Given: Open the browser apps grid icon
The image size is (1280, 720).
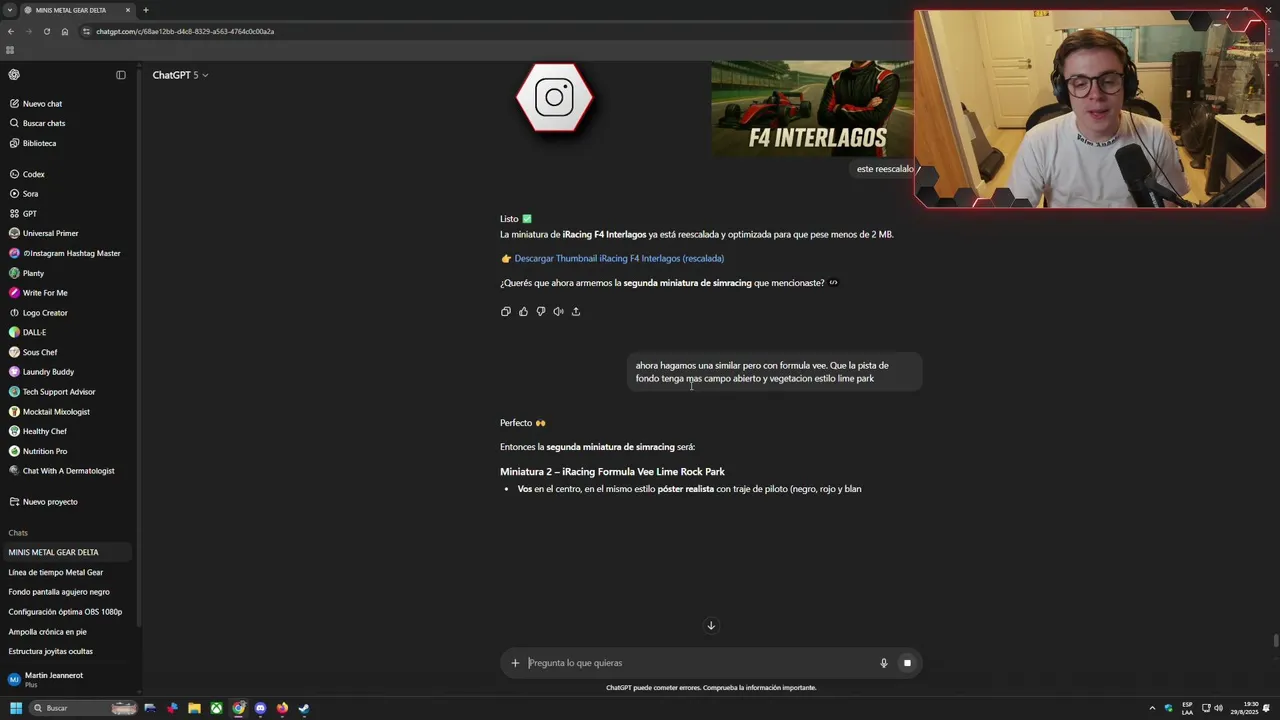Looking at the screenshot, I should [10, 50].
